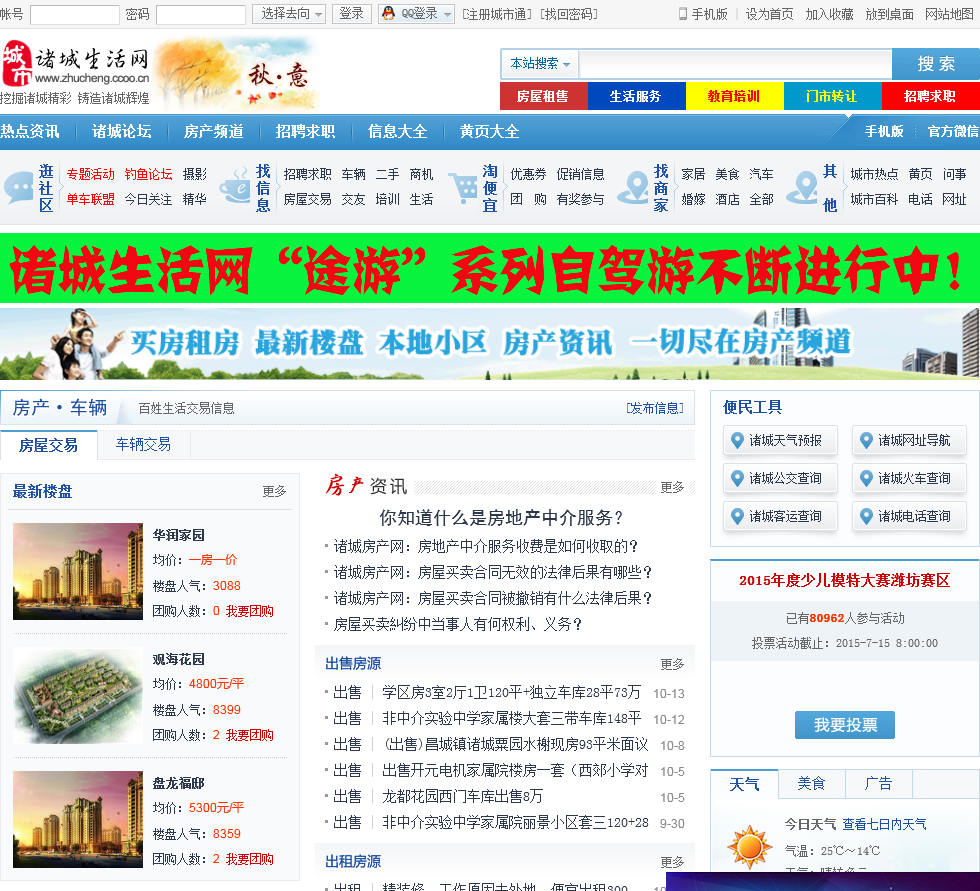Select the 房屋租售 red category tab

coord(543,96)
